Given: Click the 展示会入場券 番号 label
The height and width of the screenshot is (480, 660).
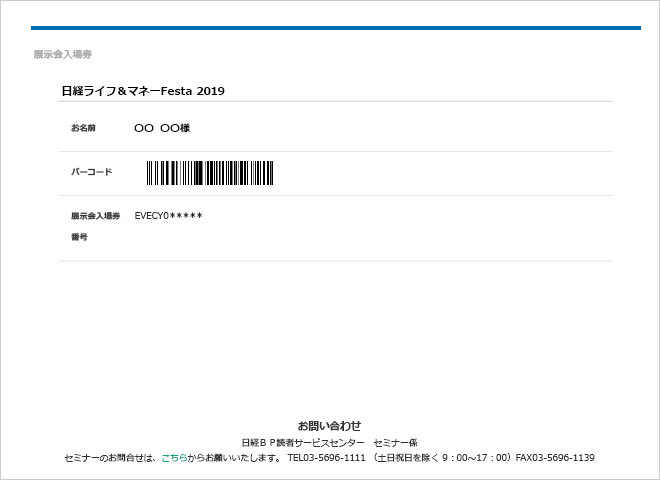Looking at the screenshot, I should 95,226.
